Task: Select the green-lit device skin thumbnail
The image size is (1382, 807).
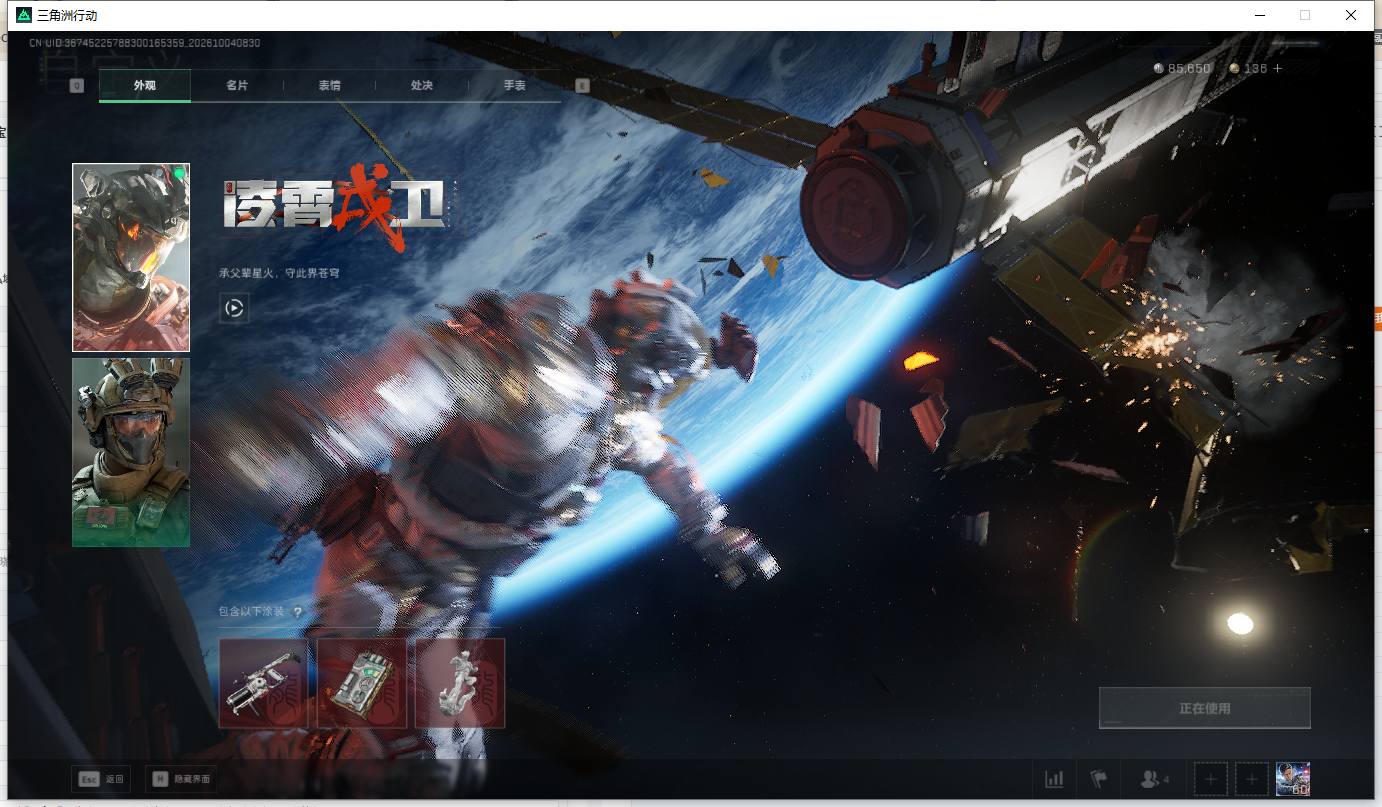Action: tap(362, 683)
